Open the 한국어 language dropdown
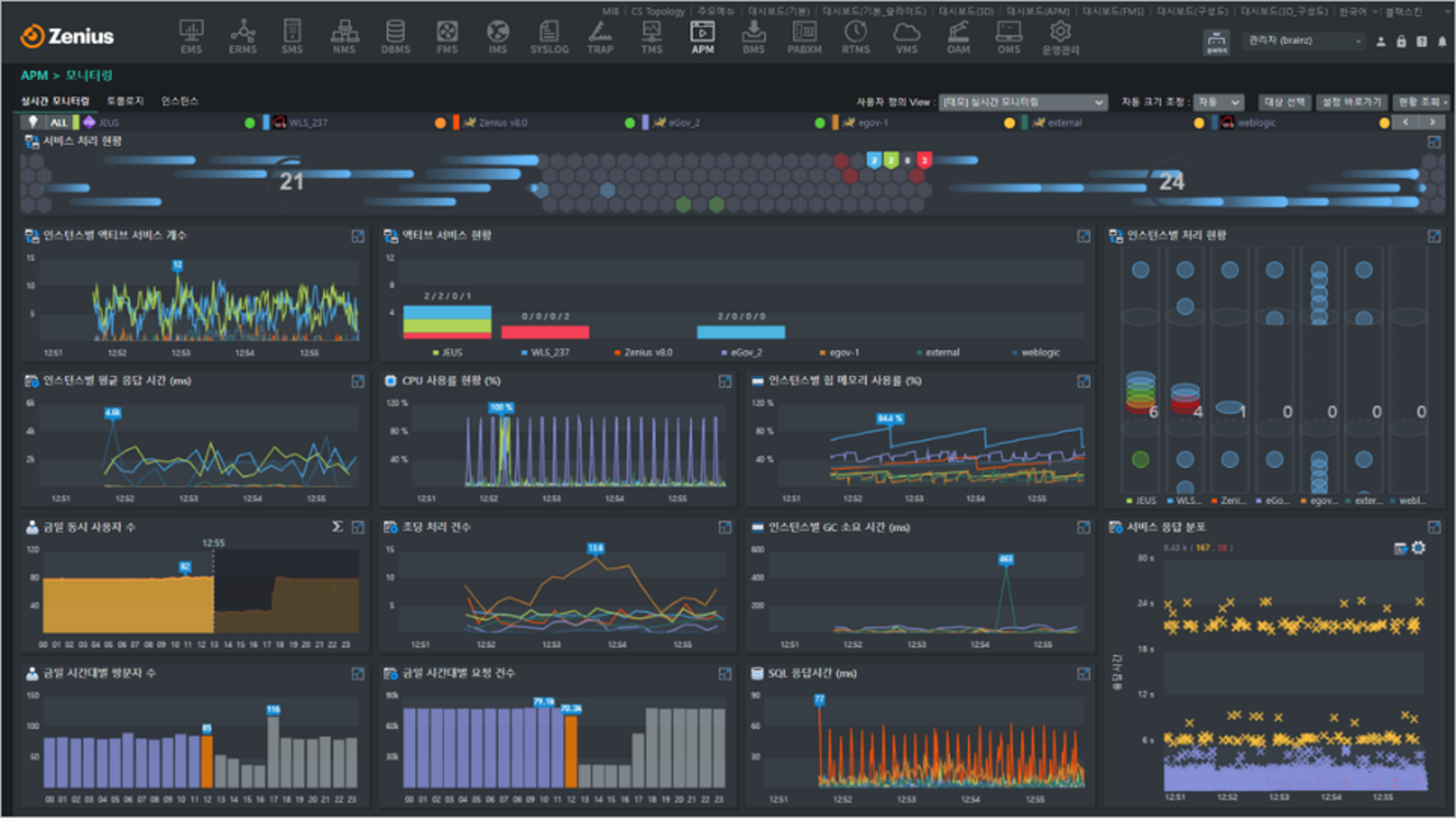 click(x=1358, y=12)
